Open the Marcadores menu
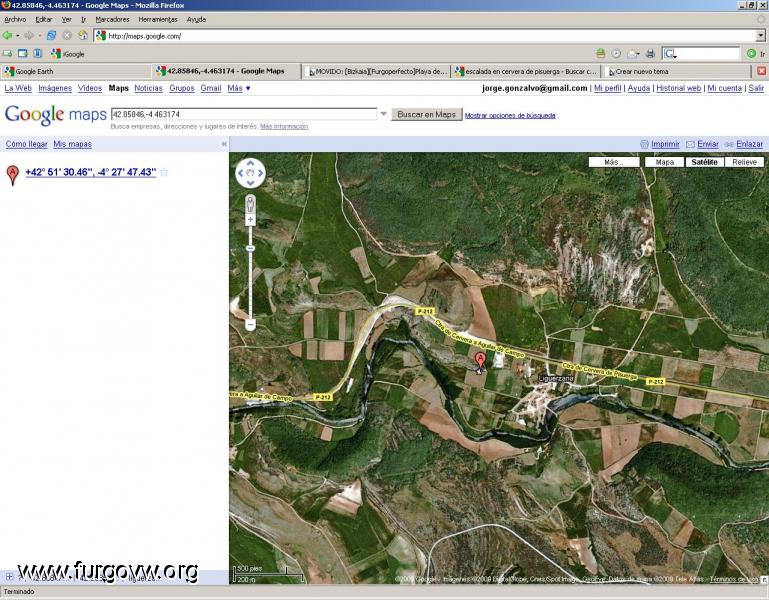The width and height of the screenshot is (769, 600). 112,20
